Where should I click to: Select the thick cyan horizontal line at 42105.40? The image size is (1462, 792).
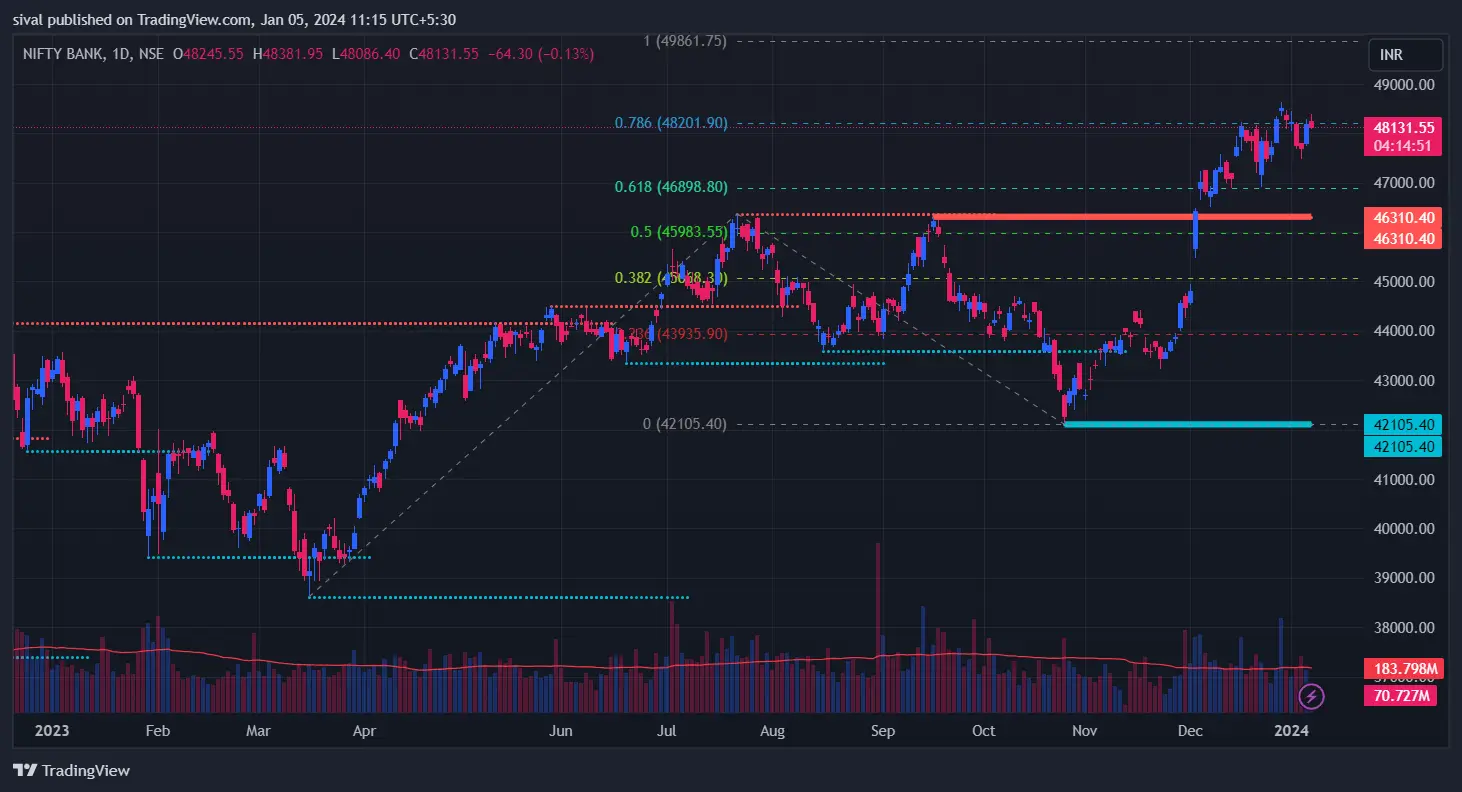point(1188,424)
